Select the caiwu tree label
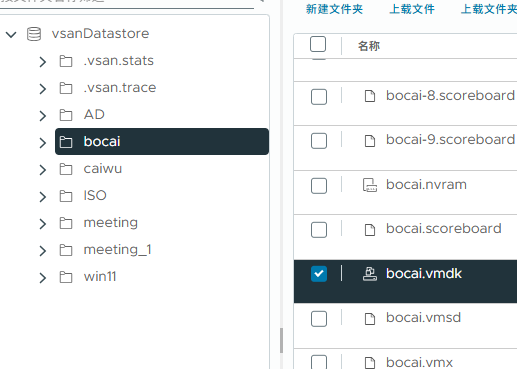 click(x=103, y=169)
